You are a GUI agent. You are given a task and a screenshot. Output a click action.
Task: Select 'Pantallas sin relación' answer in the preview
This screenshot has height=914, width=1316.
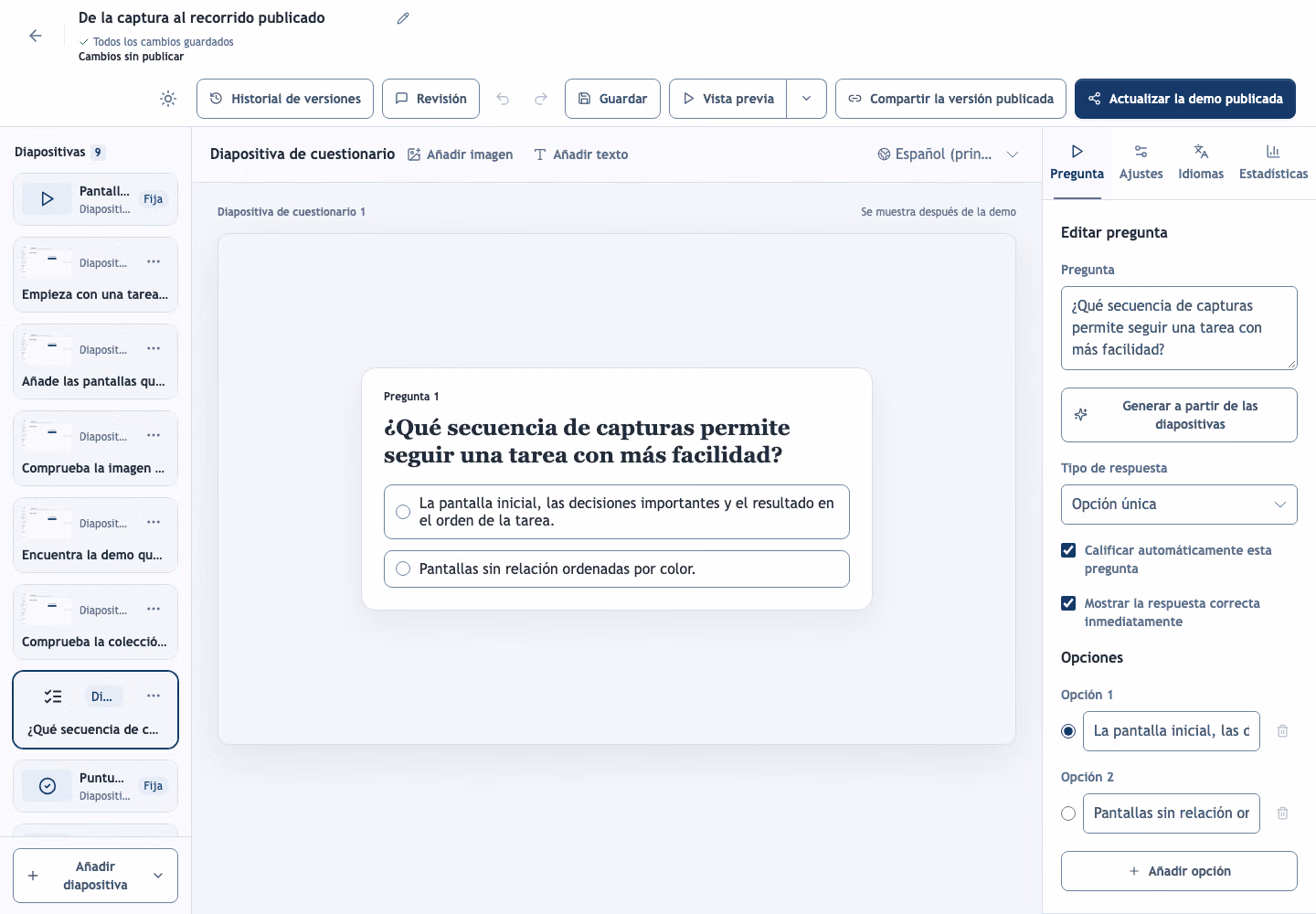point(617,569)
